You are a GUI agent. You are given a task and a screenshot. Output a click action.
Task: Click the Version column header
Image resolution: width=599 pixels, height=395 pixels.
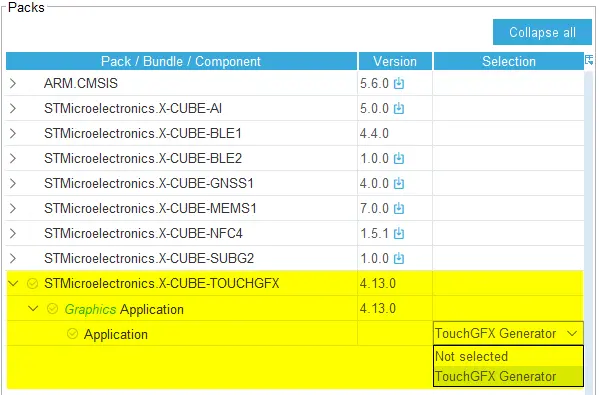point(395,61)
